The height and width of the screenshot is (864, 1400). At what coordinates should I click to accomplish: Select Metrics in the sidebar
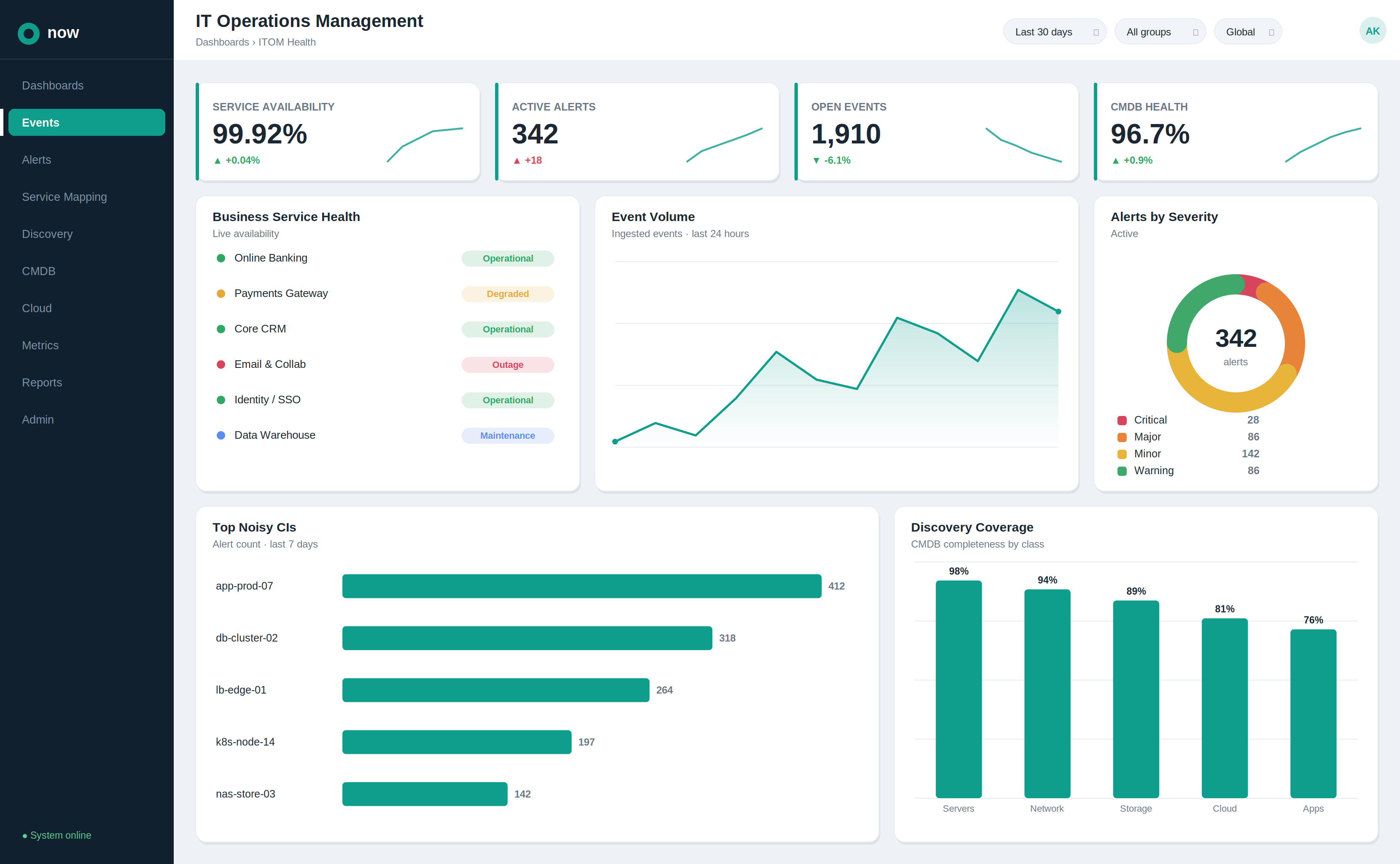pos(87,346)
